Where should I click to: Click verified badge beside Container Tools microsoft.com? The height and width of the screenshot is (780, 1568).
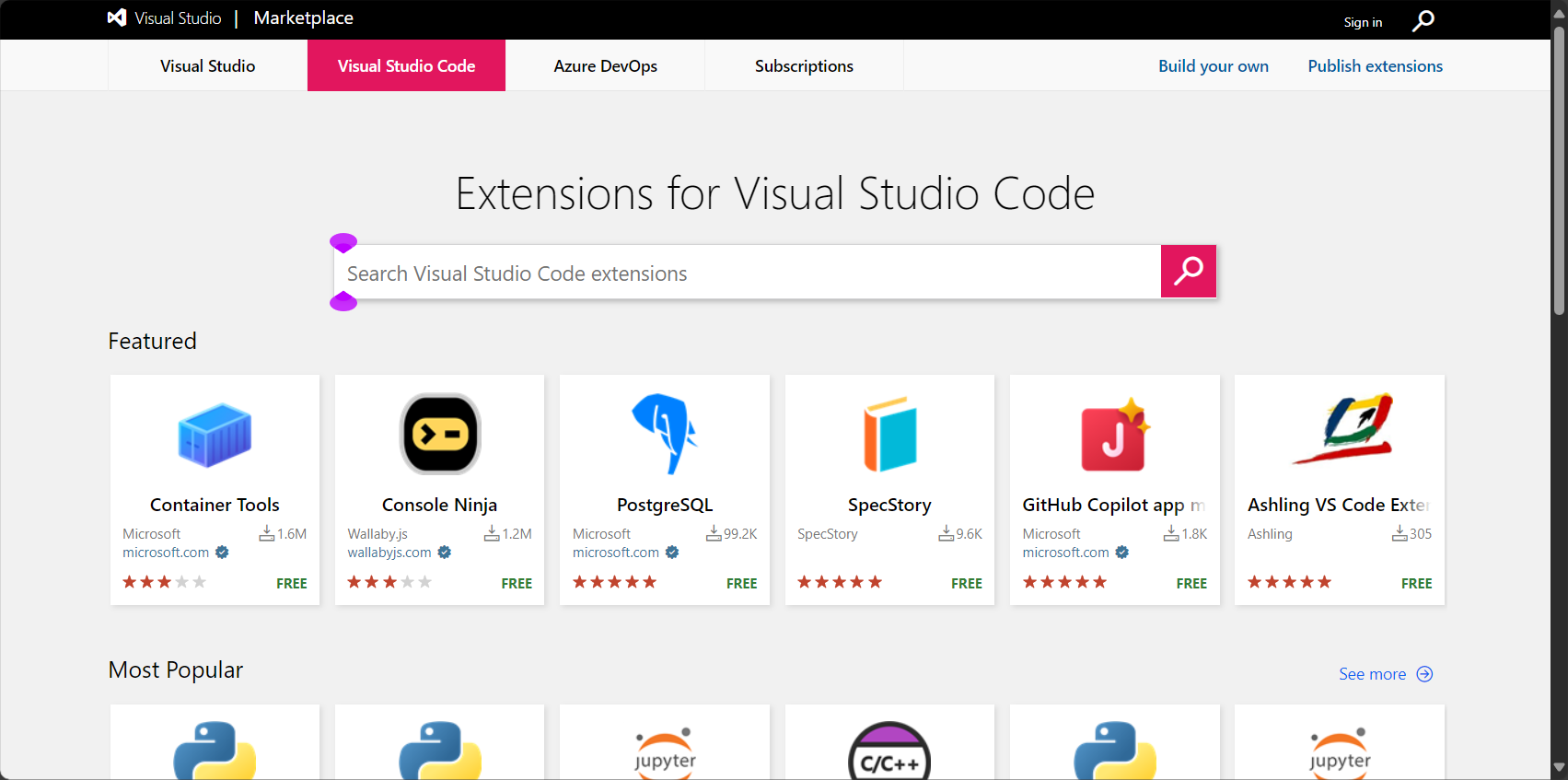[222, 553]
